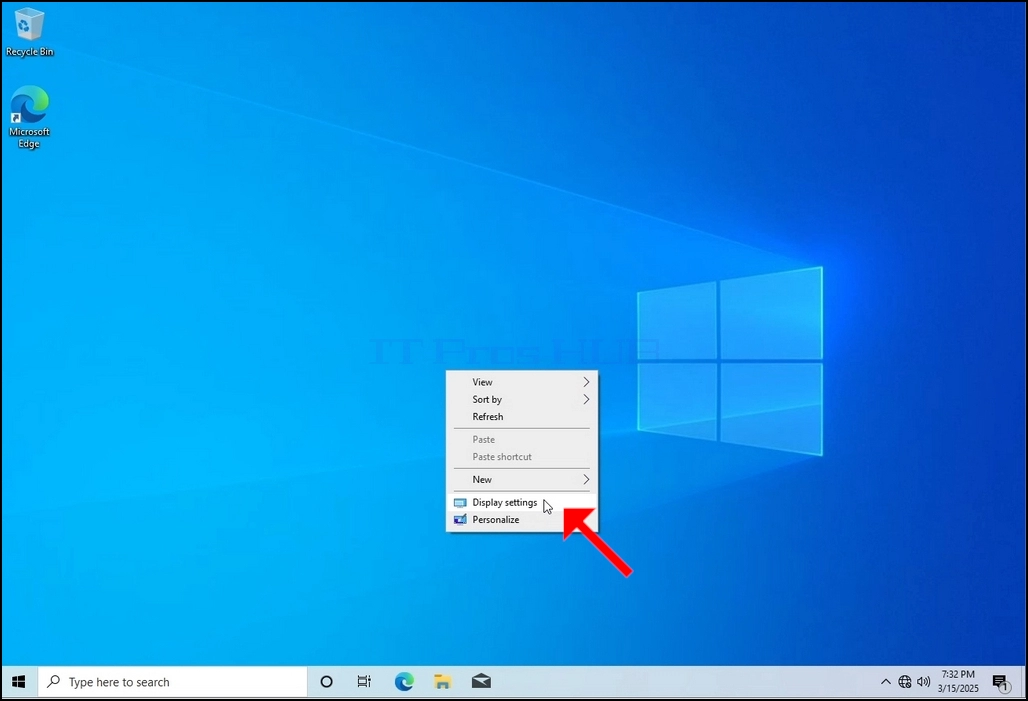Launch Edge from the taskbar
Viewport: 1028px width, 701px height.
404,682
